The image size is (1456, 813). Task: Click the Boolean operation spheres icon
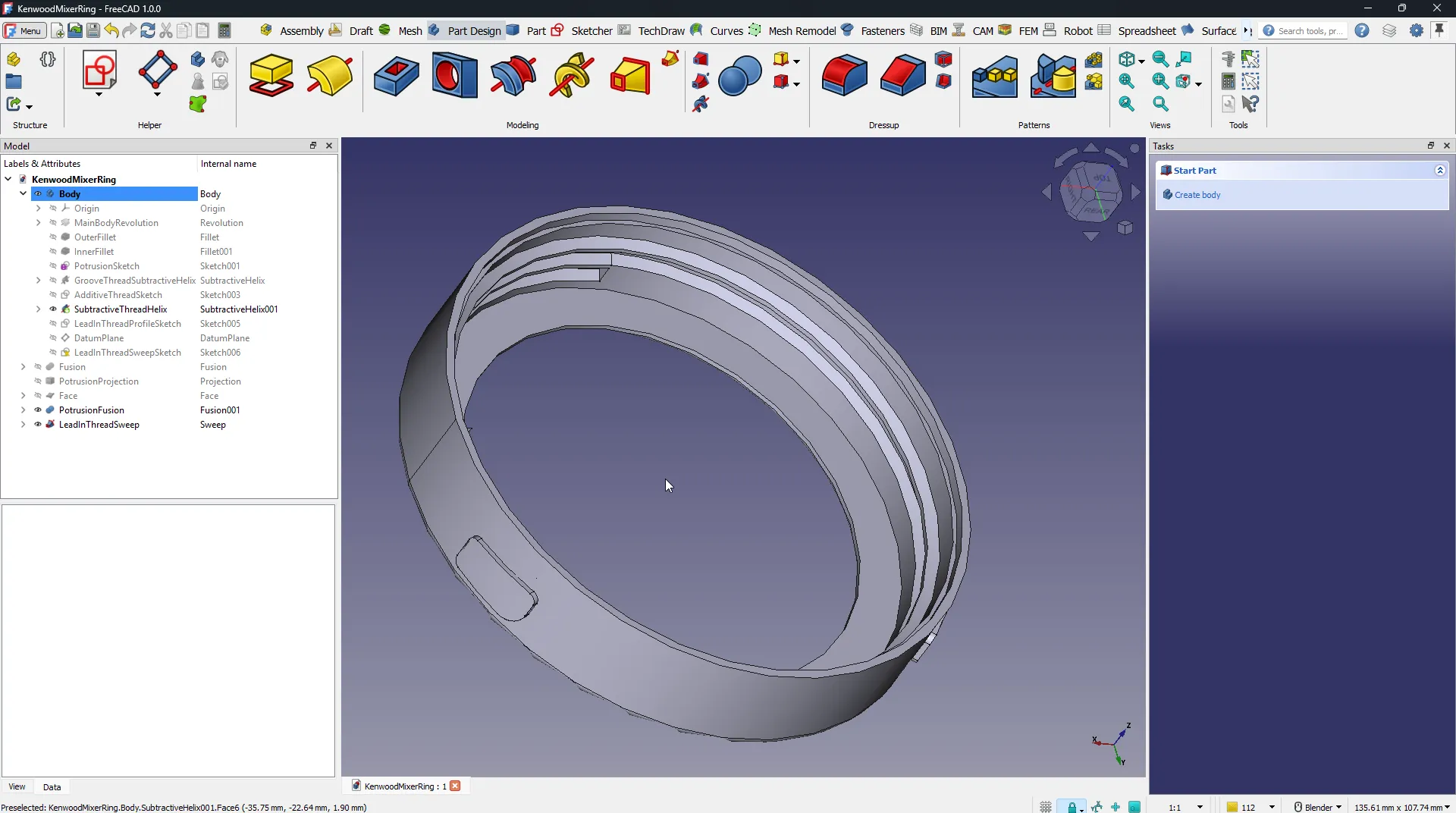[739, 76]
